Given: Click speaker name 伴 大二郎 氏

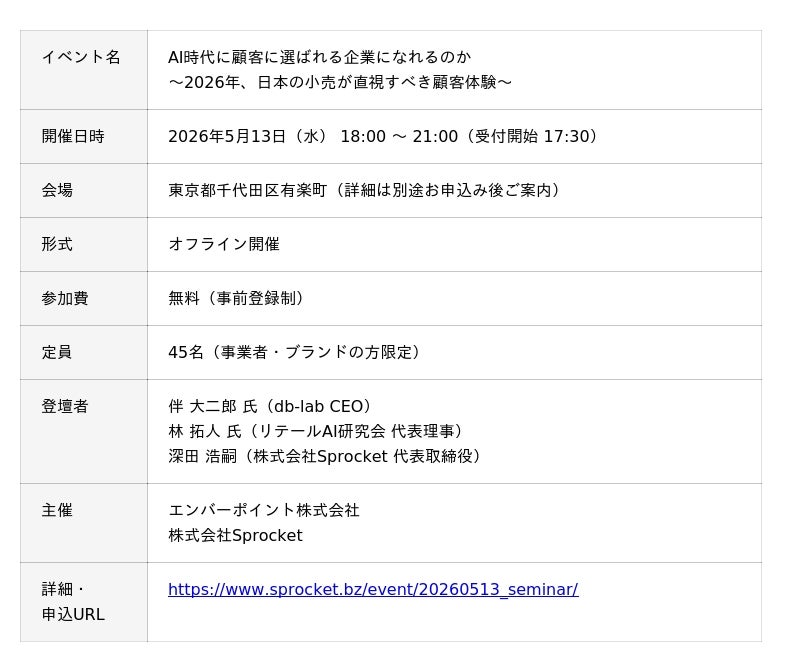Looking at the screenshot, I should point(212,406).
